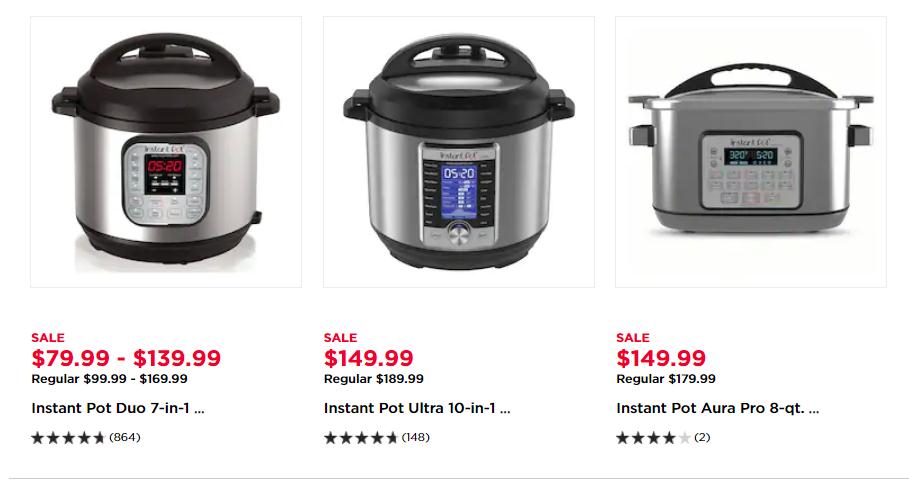Open the (864) reviews count
909x480 pixels.
[125, 437]
